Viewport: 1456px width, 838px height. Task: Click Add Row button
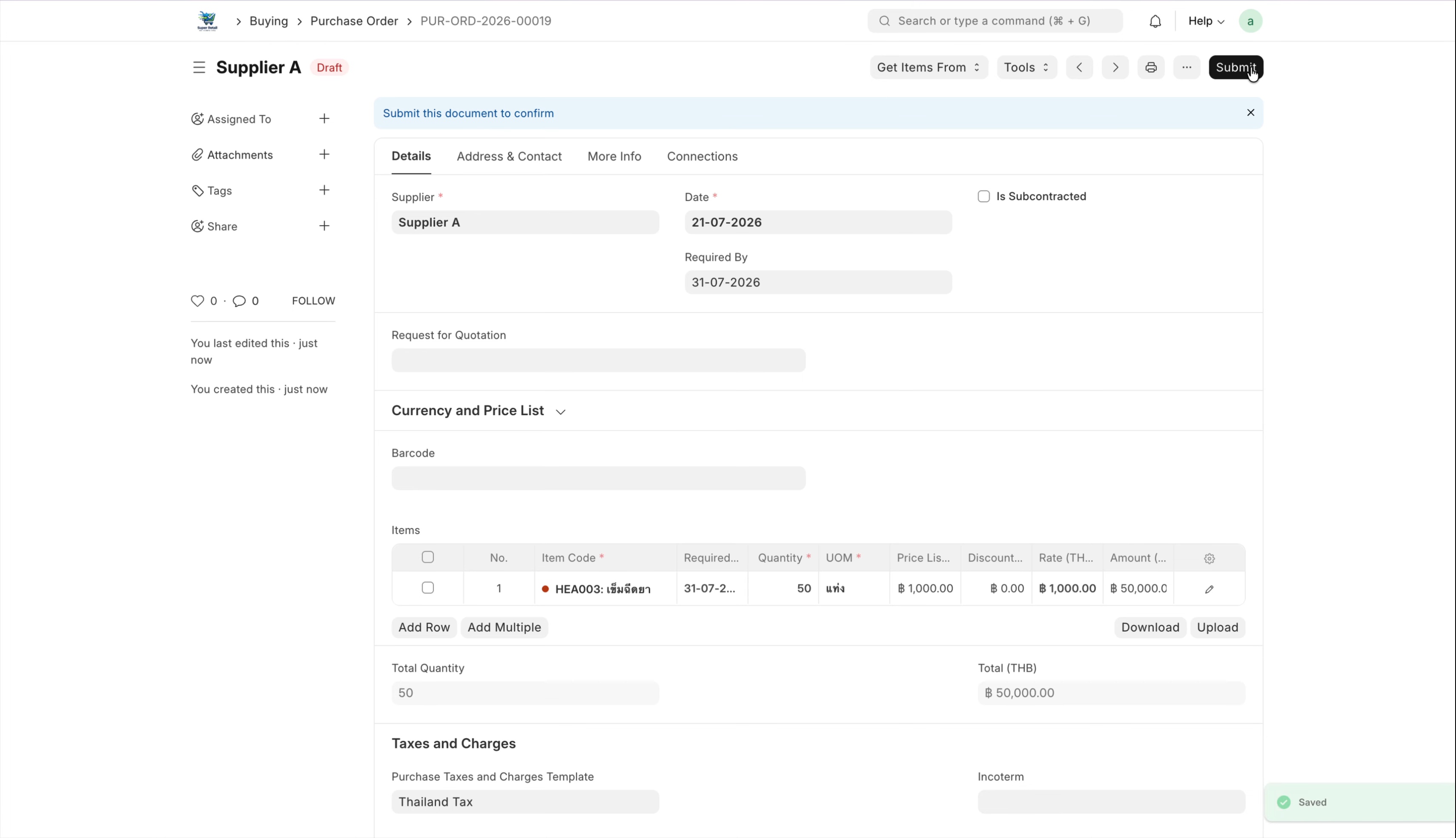click(x=424, y=627)
